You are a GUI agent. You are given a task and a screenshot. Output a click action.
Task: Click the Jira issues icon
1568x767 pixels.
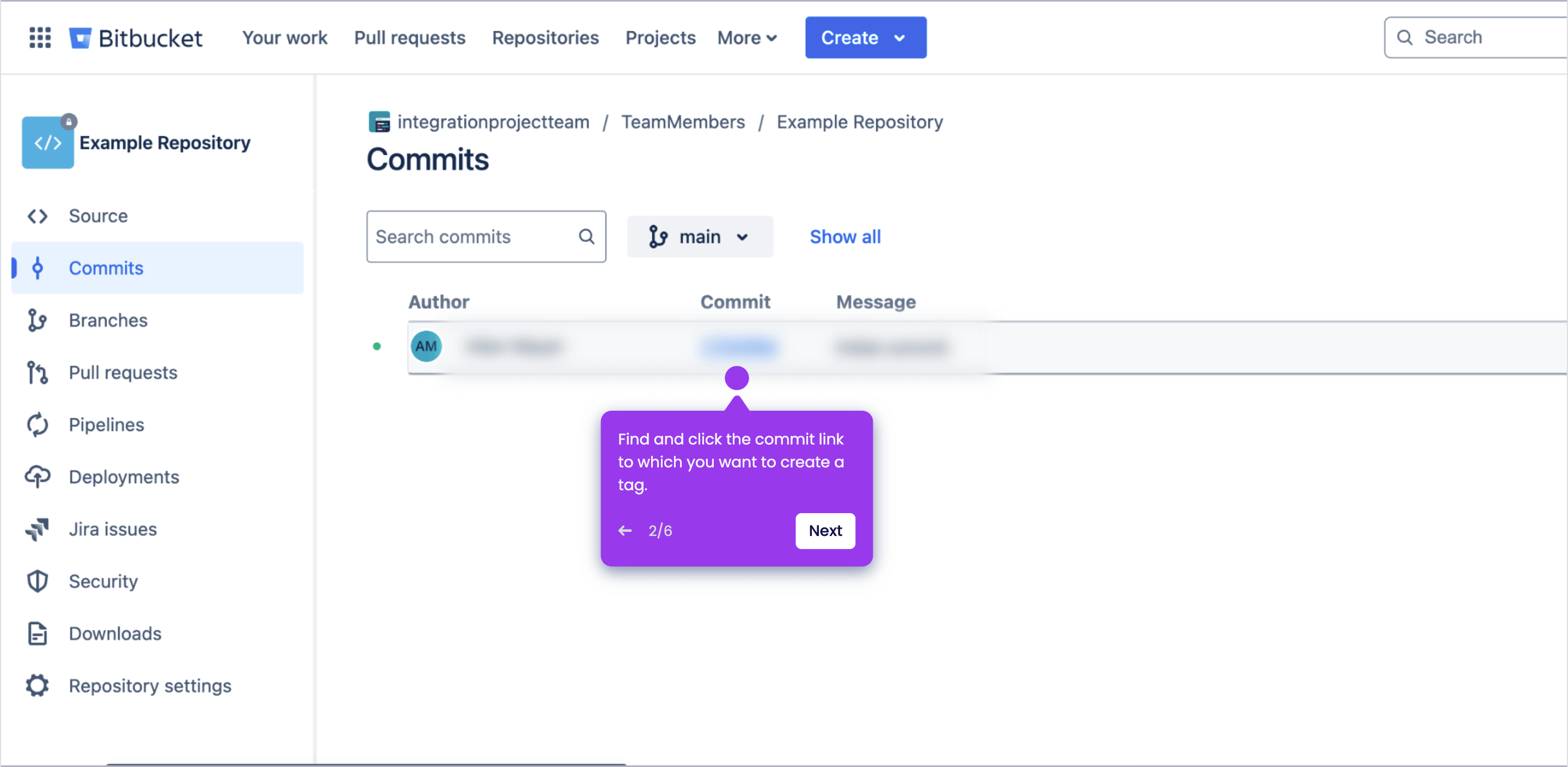37,529
